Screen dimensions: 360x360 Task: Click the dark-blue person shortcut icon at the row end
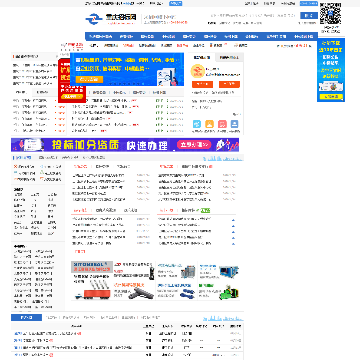pos(235,124)
